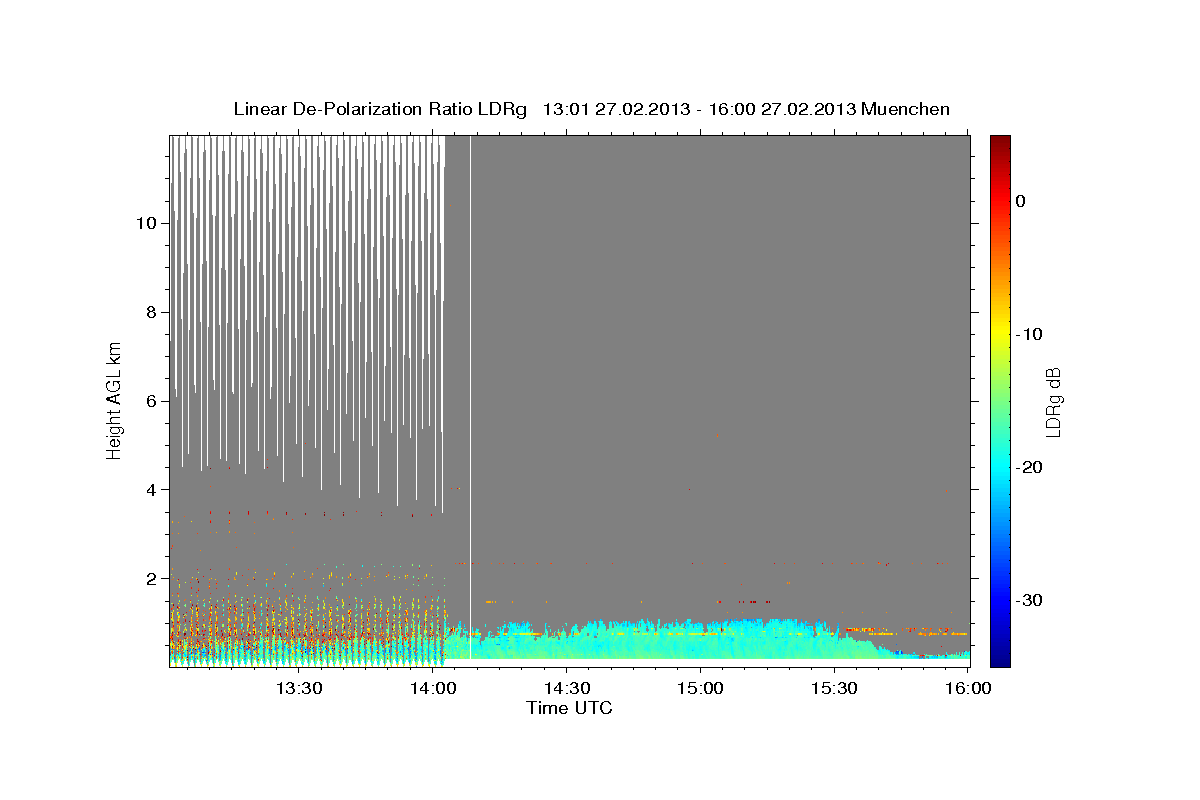Click the 15:30 time tick label

834,688
